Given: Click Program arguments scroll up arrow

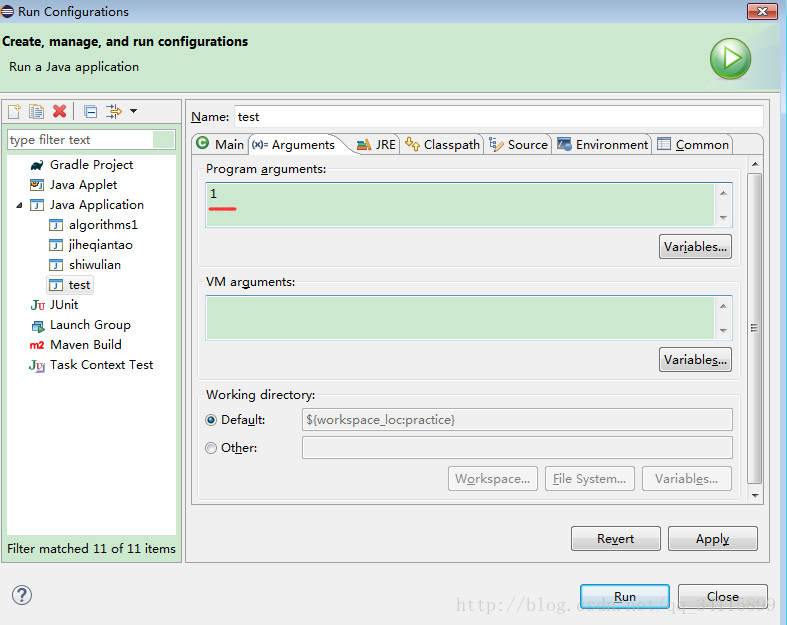Looking at the screenshot, I should [x=723, y=193].
